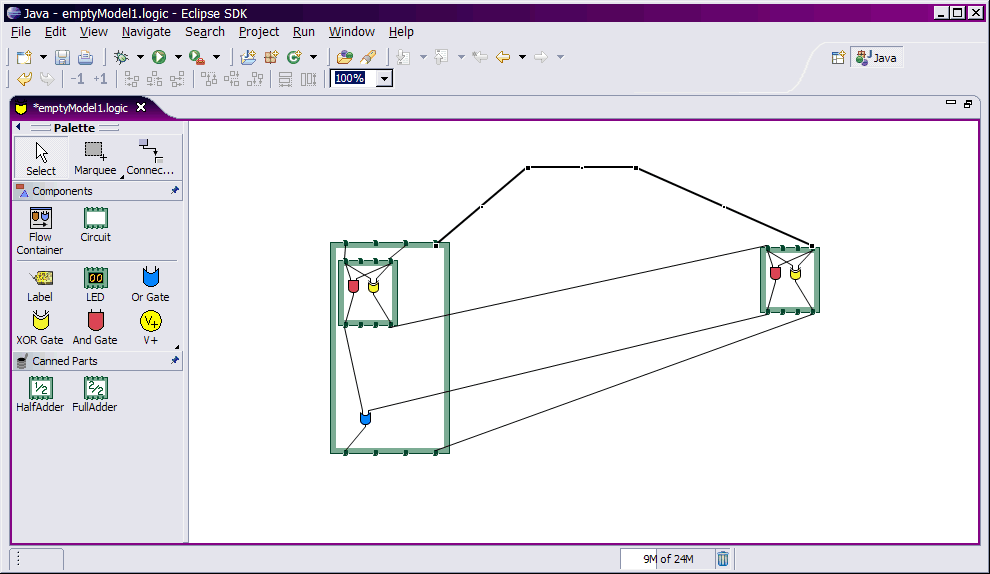Pick the And Gate component
The height and width of the screenshot is (574, 990).
[x=95, y=327]
